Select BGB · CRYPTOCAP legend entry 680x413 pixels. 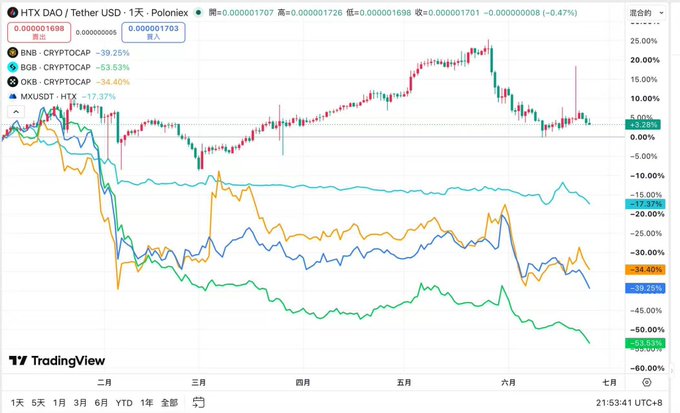pyautogui.click(x=56, y=67)
